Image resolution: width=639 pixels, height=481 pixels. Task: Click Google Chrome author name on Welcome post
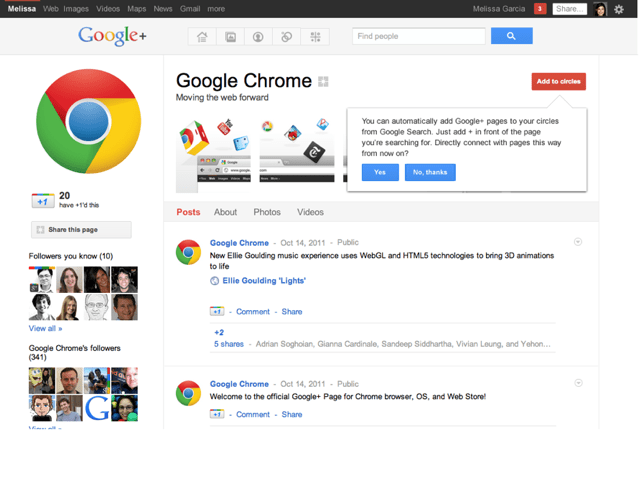[239, 384]
